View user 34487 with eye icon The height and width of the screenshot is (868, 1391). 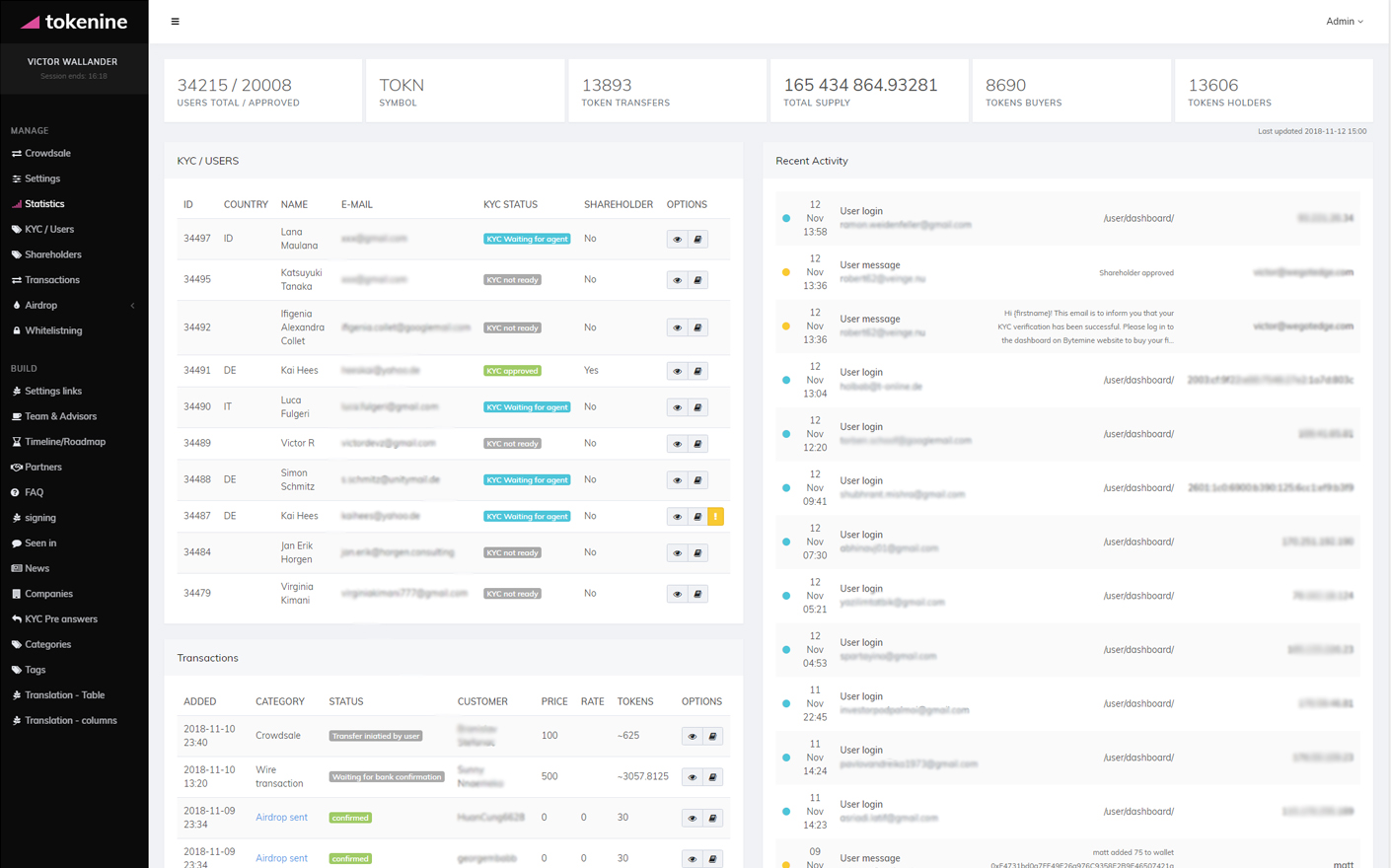[x=677, y=517]
